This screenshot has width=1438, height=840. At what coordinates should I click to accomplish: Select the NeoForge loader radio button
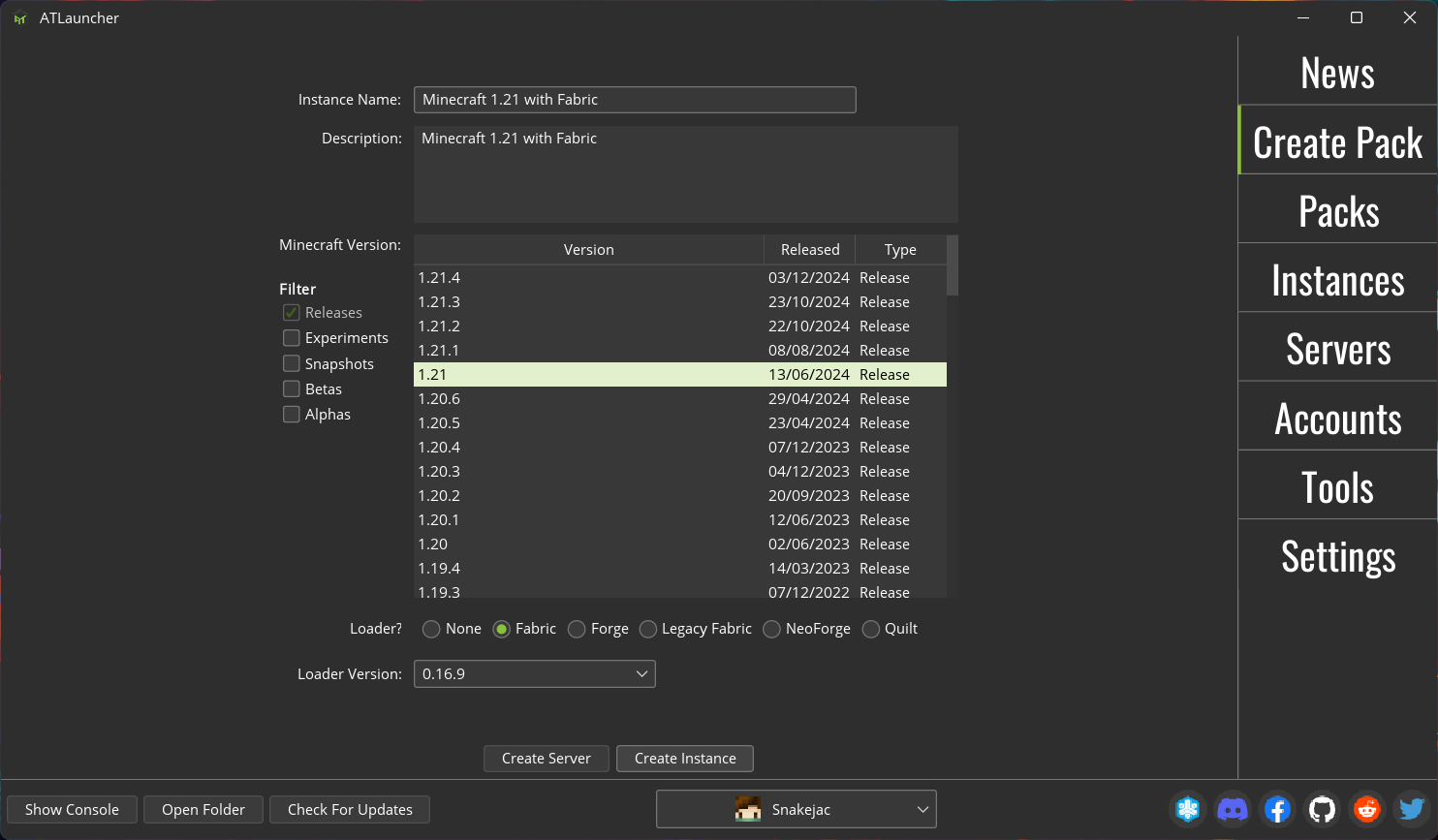(772, 630)
